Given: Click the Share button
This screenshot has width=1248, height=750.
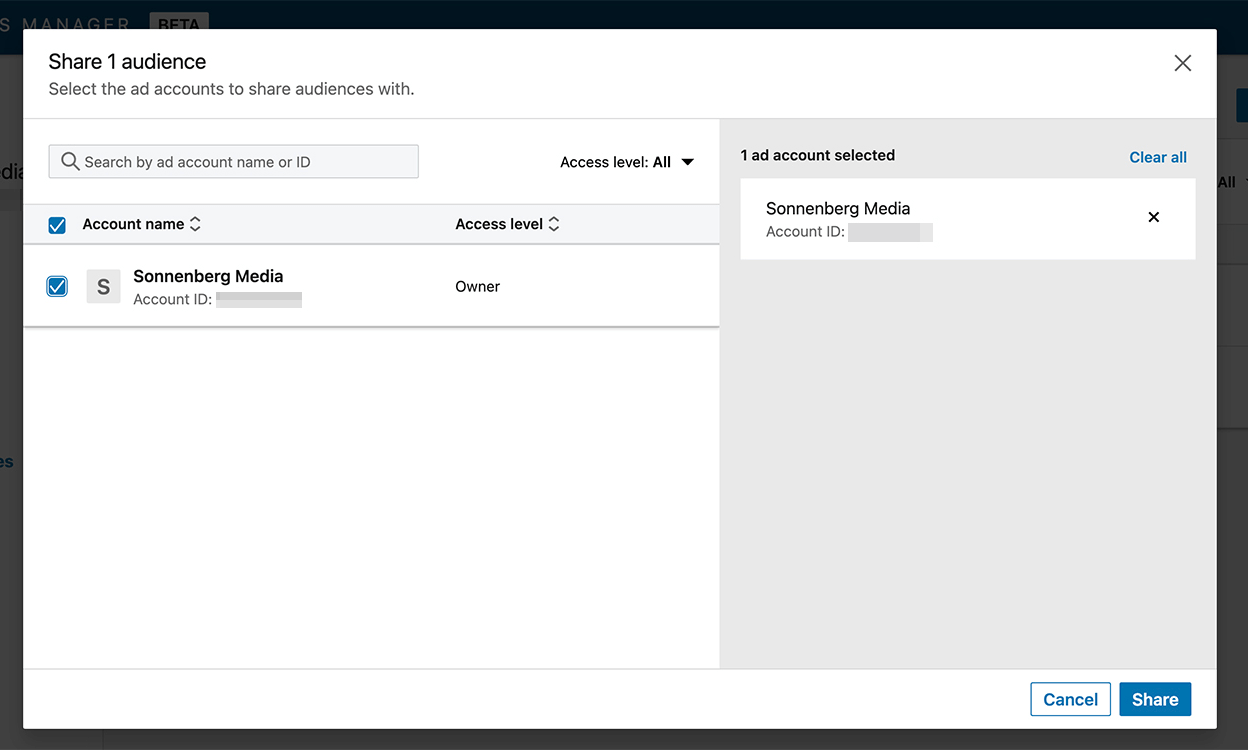Looking at the screenshot, I should coord(1155,700).
